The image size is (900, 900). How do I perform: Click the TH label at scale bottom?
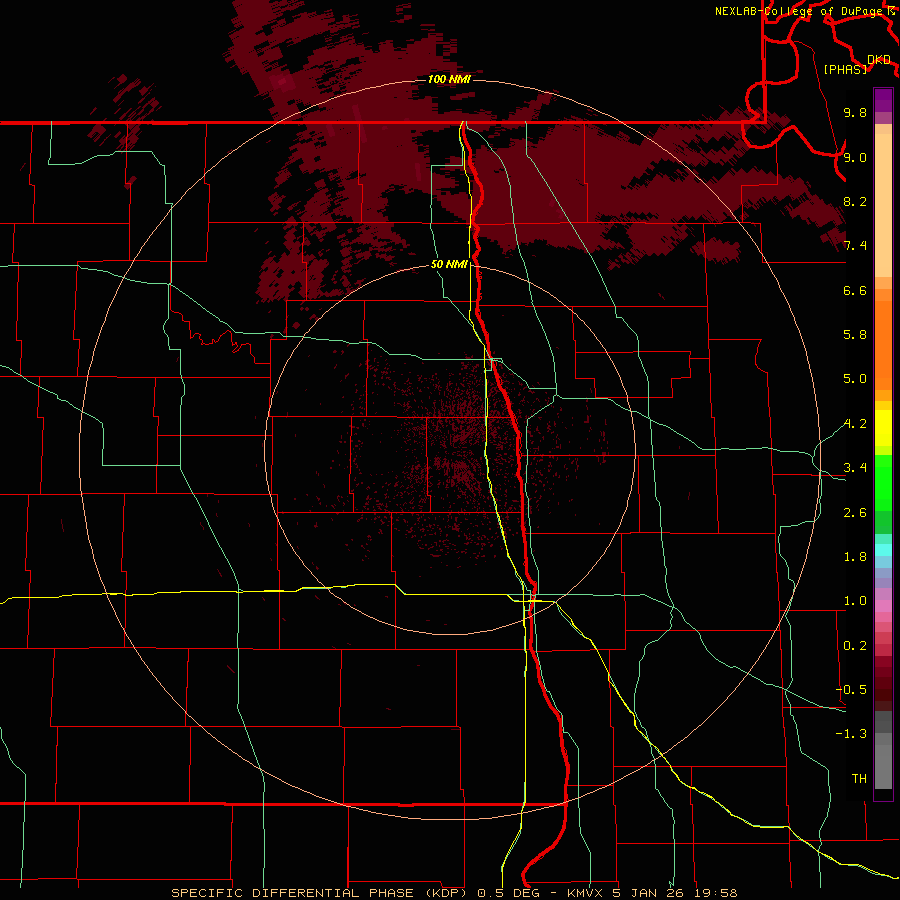(x=859, y=778)
